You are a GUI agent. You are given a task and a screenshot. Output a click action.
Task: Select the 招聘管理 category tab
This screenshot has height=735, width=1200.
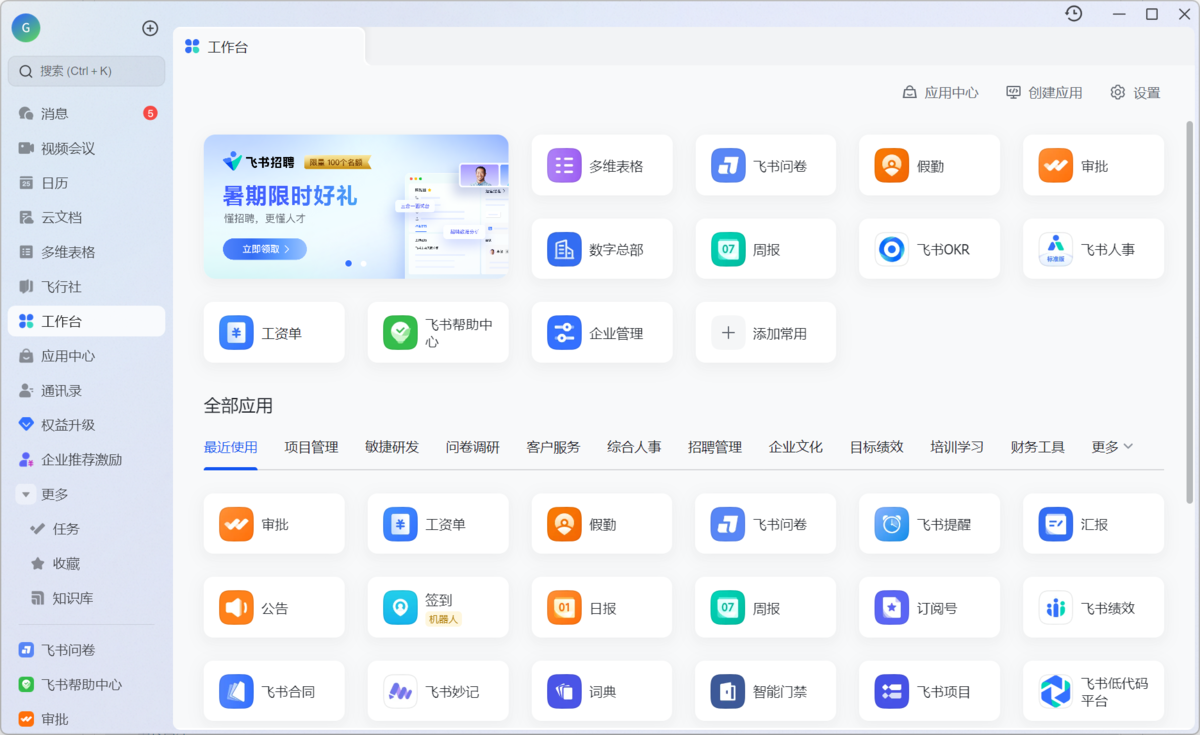pos(715,447)
